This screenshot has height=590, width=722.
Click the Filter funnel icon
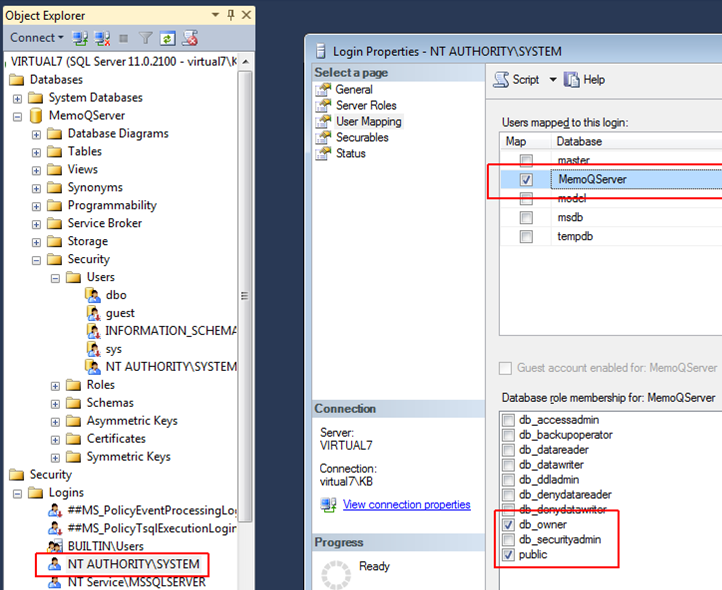(145, 38)
